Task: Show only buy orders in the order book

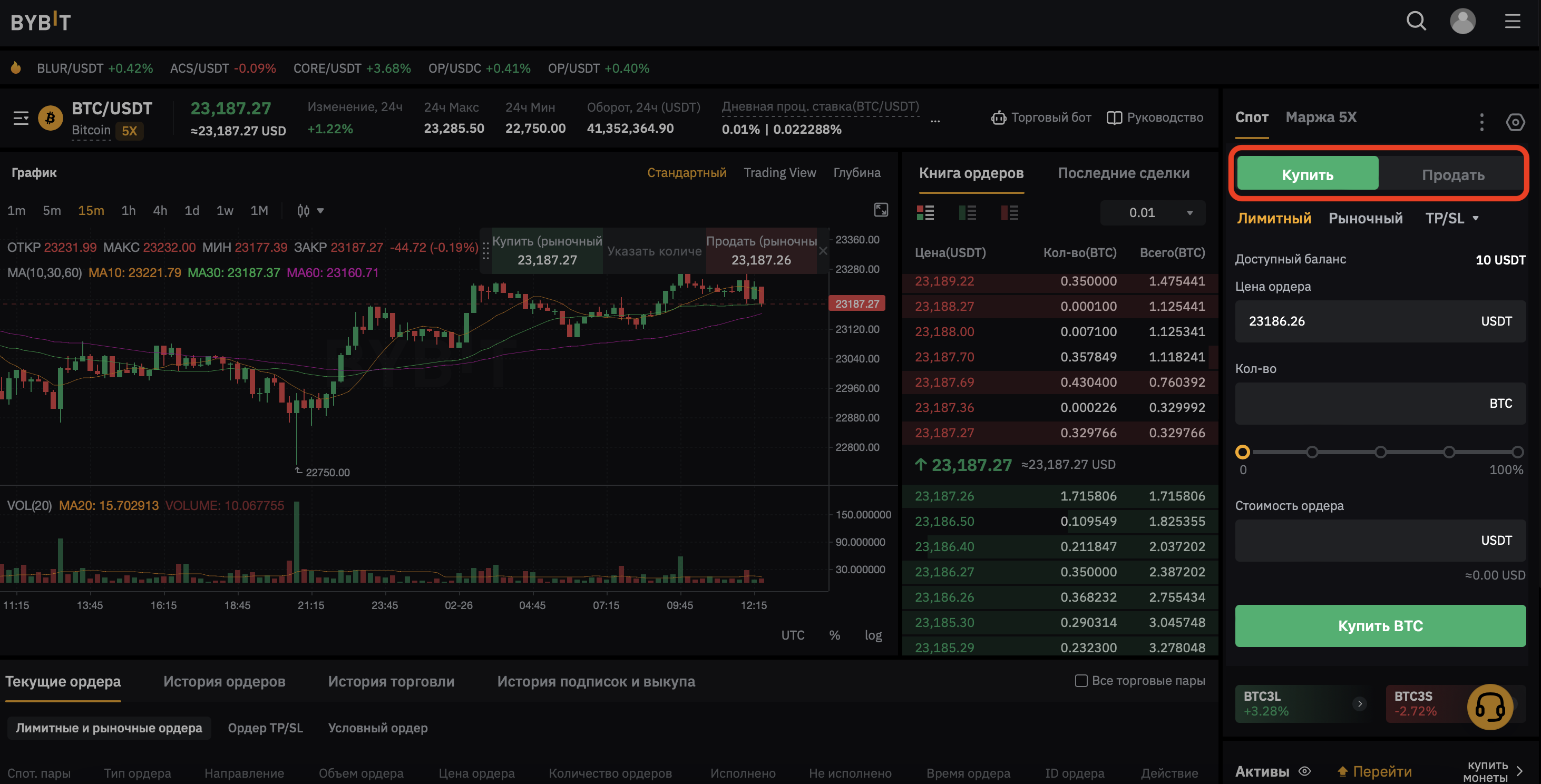Action: click(967, 212)
